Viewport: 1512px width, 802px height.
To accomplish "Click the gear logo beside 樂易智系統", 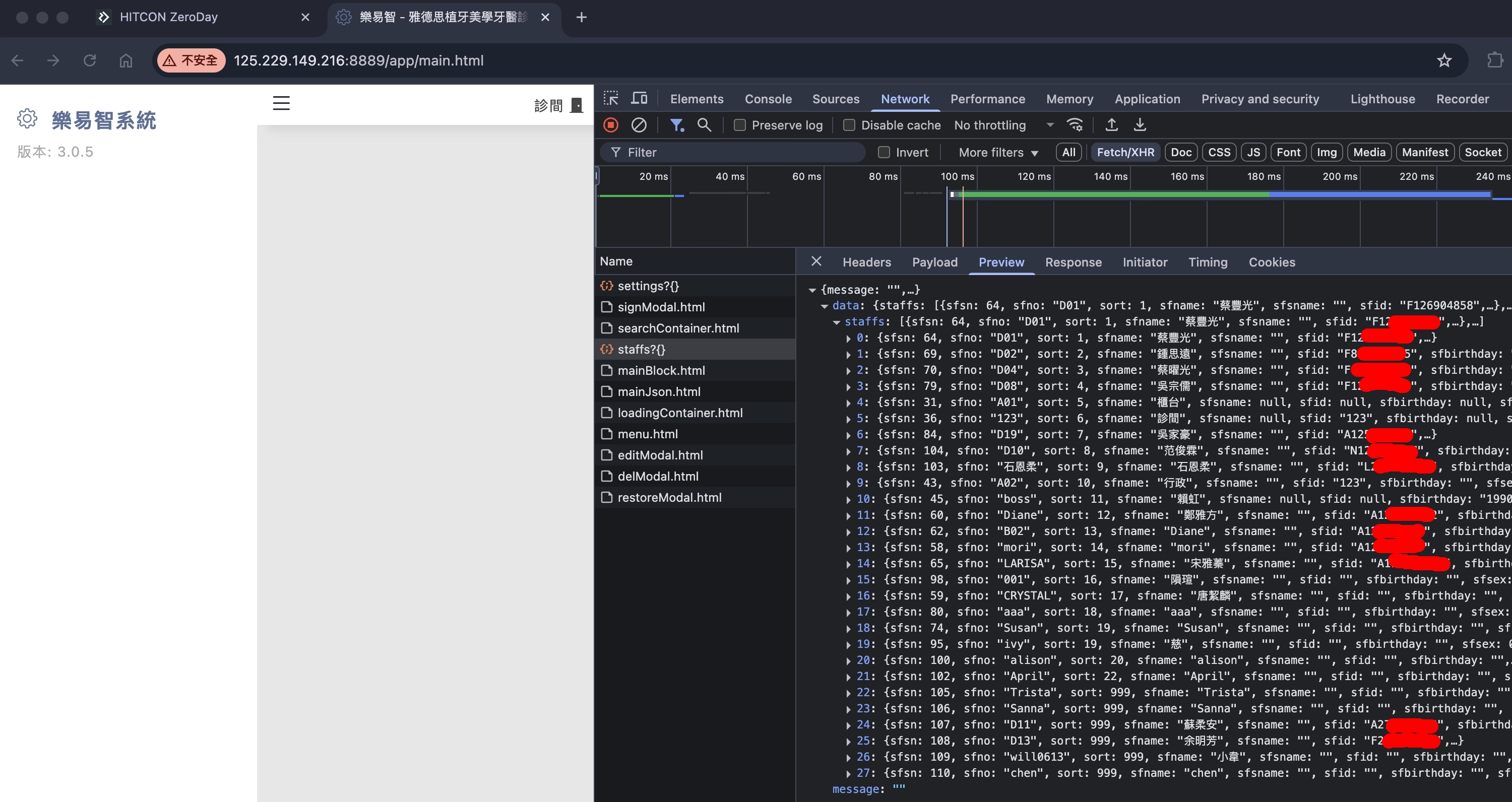I will (x=27, y=118).
